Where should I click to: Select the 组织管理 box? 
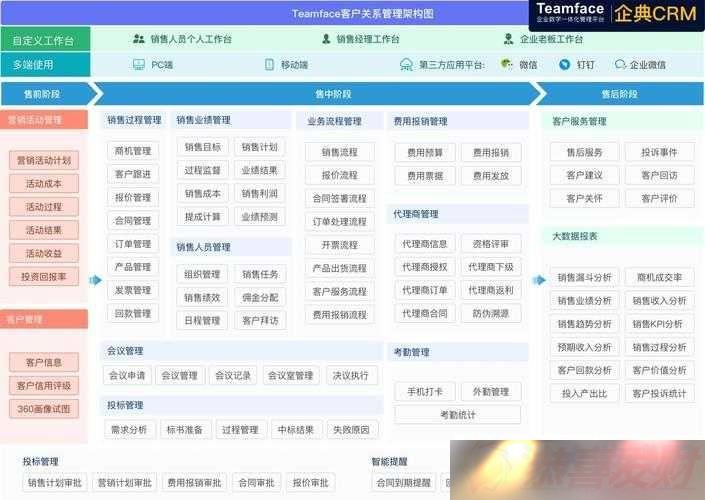pos(202,274)
